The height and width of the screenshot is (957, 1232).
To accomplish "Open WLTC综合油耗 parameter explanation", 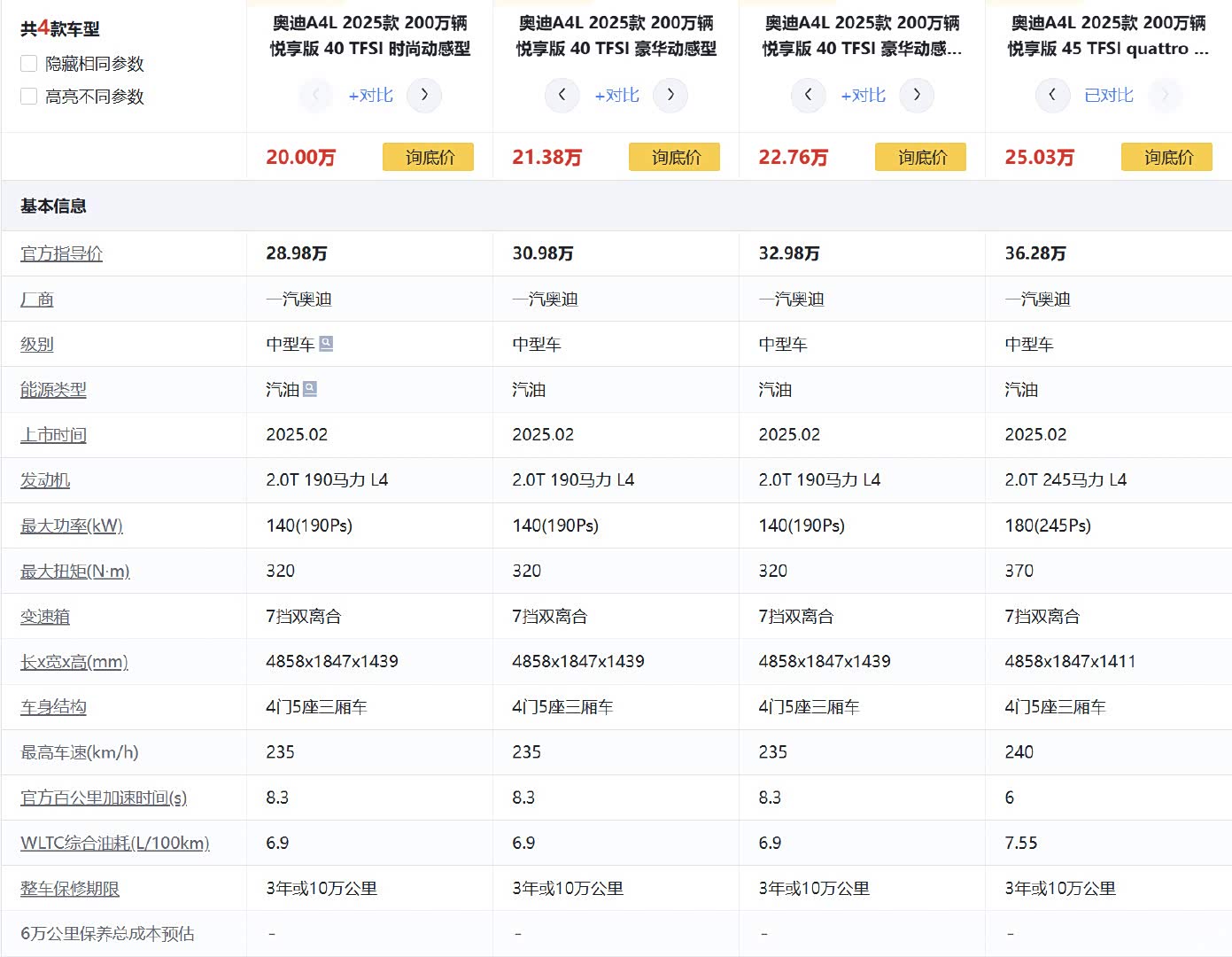I will tap(114, 843).
